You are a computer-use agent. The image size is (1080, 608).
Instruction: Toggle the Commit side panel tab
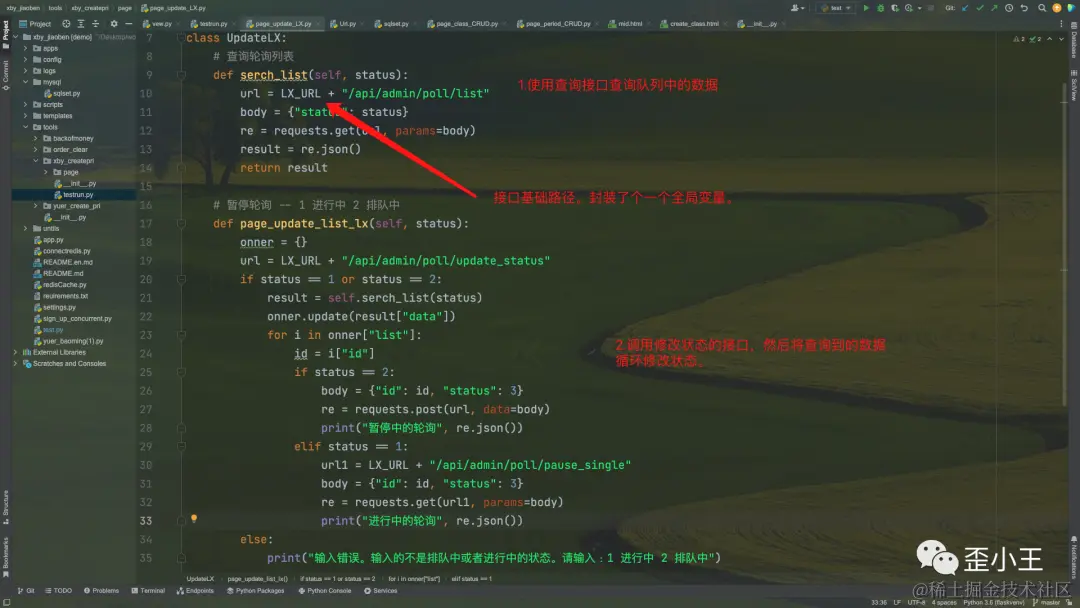[x=6, y=76]
